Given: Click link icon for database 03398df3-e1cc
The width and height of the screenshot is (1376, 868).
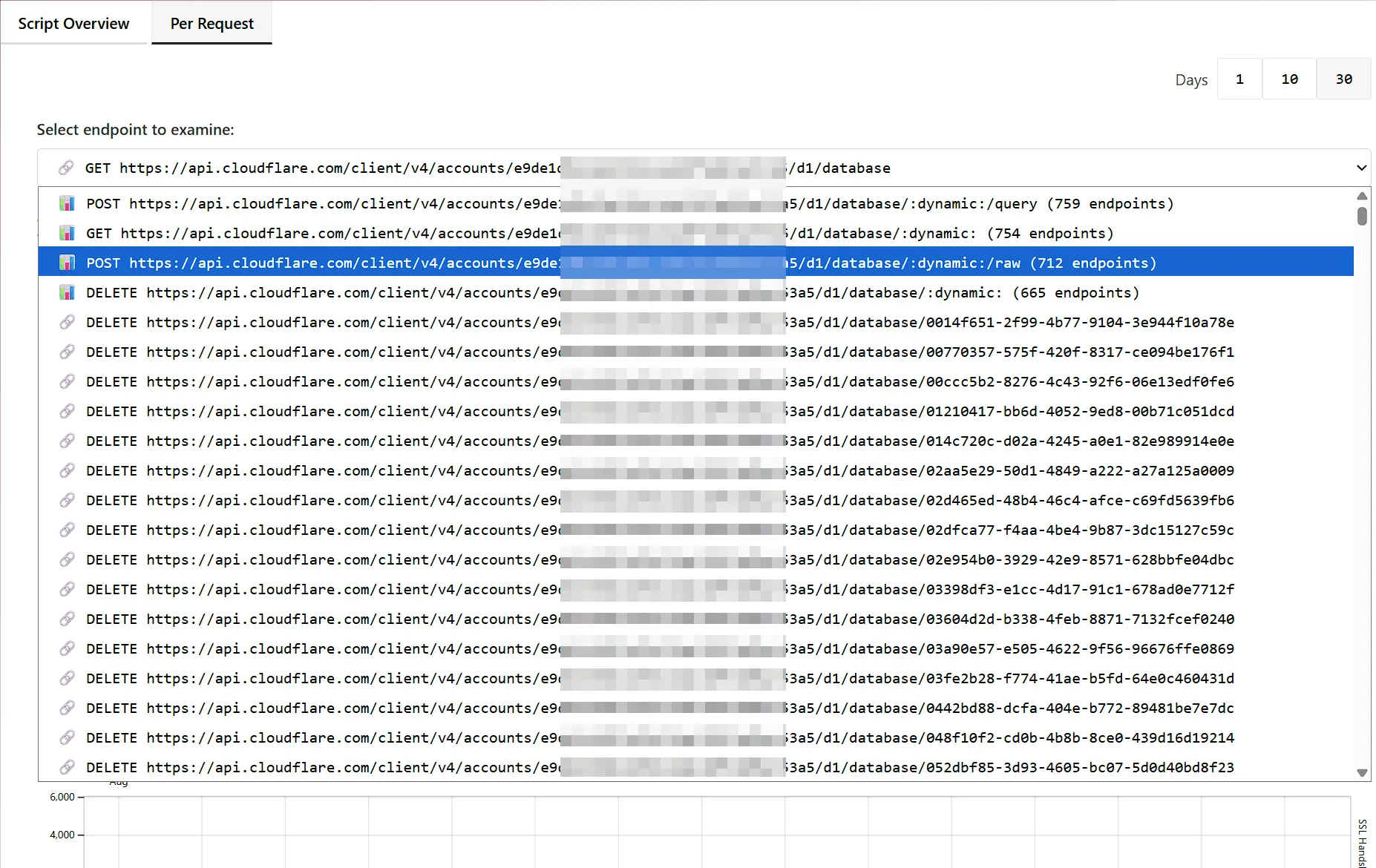Looking at the screenshot, I should (x=67, y=589).
